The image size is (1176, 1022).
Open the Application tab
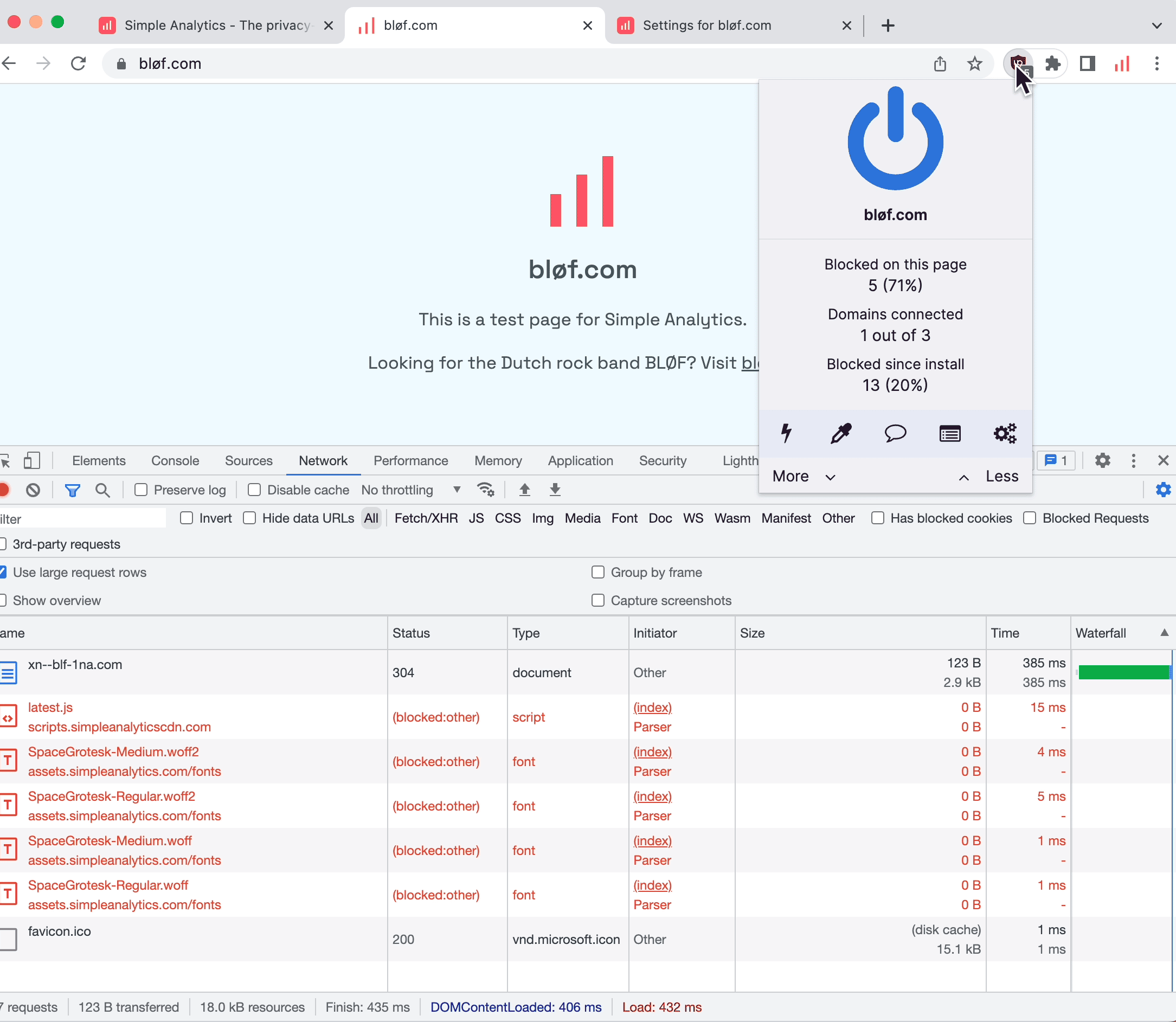click(581, 461)
